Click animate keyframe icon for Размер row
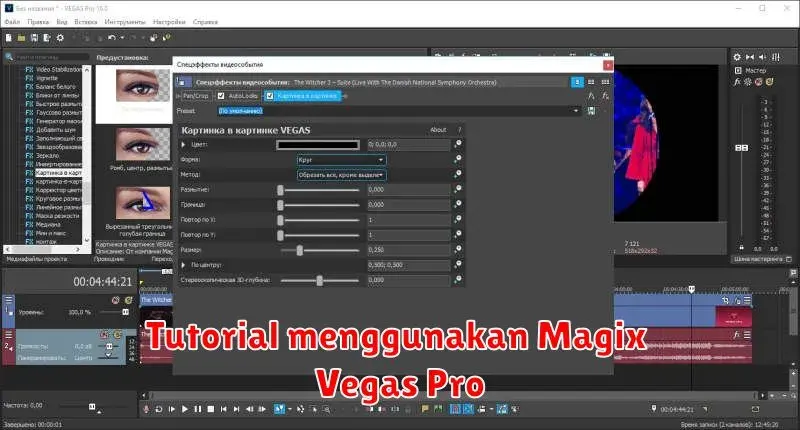 [458, 249]
